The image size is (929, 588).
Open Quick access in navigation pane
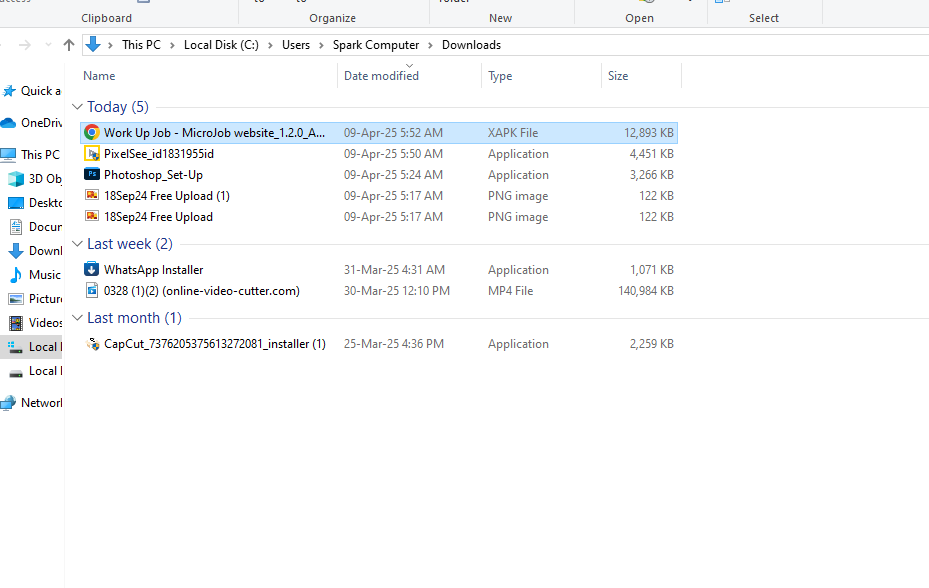(32, 91)
